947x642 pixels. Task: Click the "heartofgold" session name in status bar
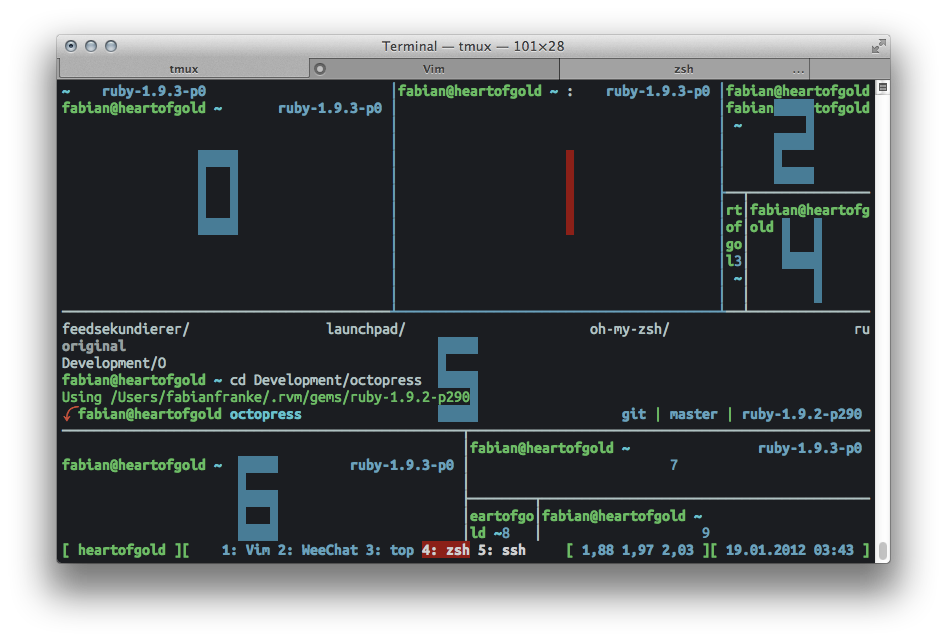[121, 550]
